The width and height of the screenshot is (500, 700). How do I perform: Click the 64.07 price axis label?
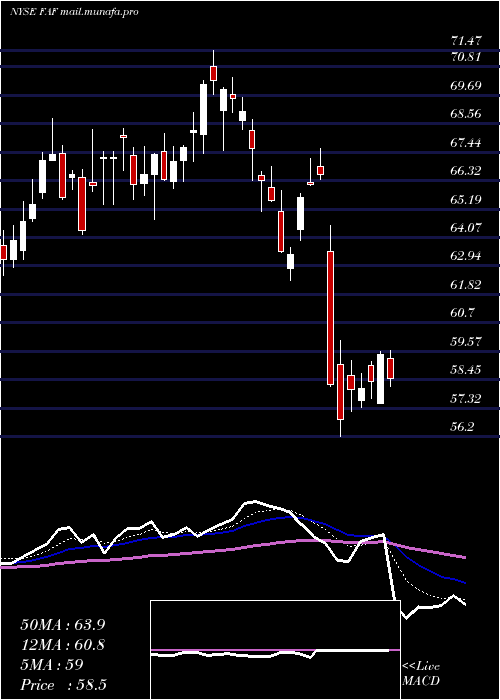[466, 228]
